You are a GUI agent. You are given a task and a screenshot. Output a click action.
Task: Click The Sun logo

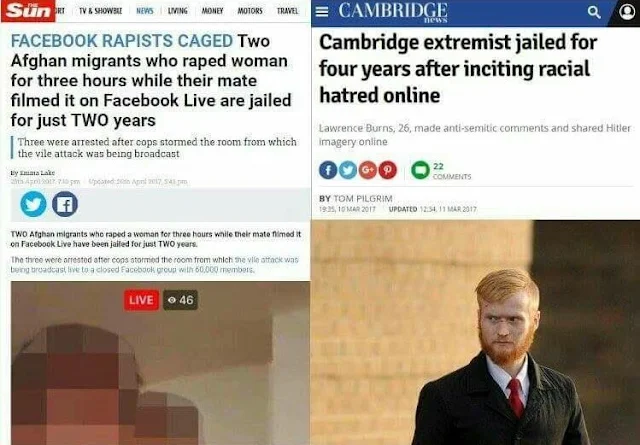click(x=28, y=11)
